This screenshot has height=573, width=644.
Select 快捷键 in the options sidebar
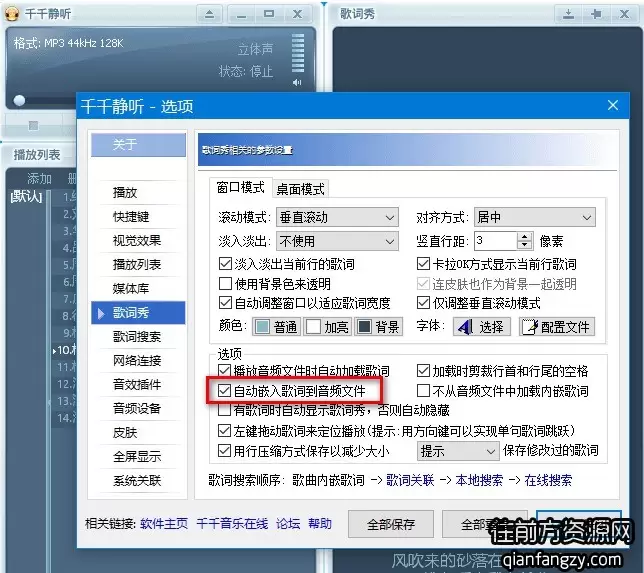(x=138, y=216)
